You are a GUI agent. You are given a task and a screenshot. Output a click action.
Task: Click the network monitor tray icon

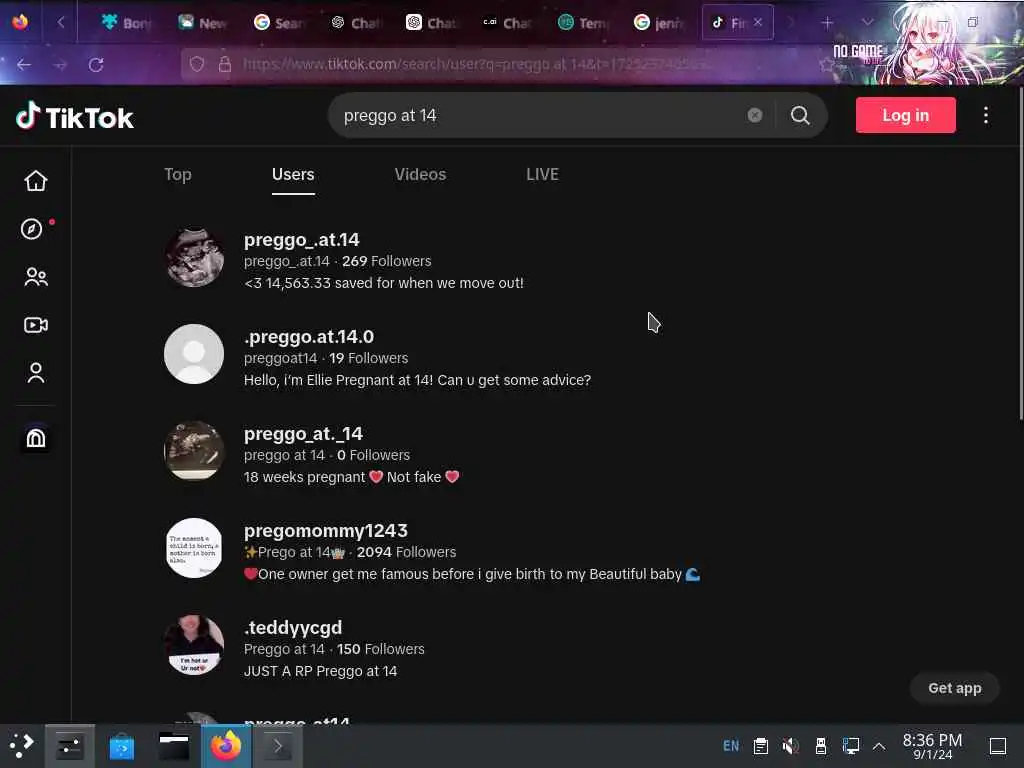[850, 746]
